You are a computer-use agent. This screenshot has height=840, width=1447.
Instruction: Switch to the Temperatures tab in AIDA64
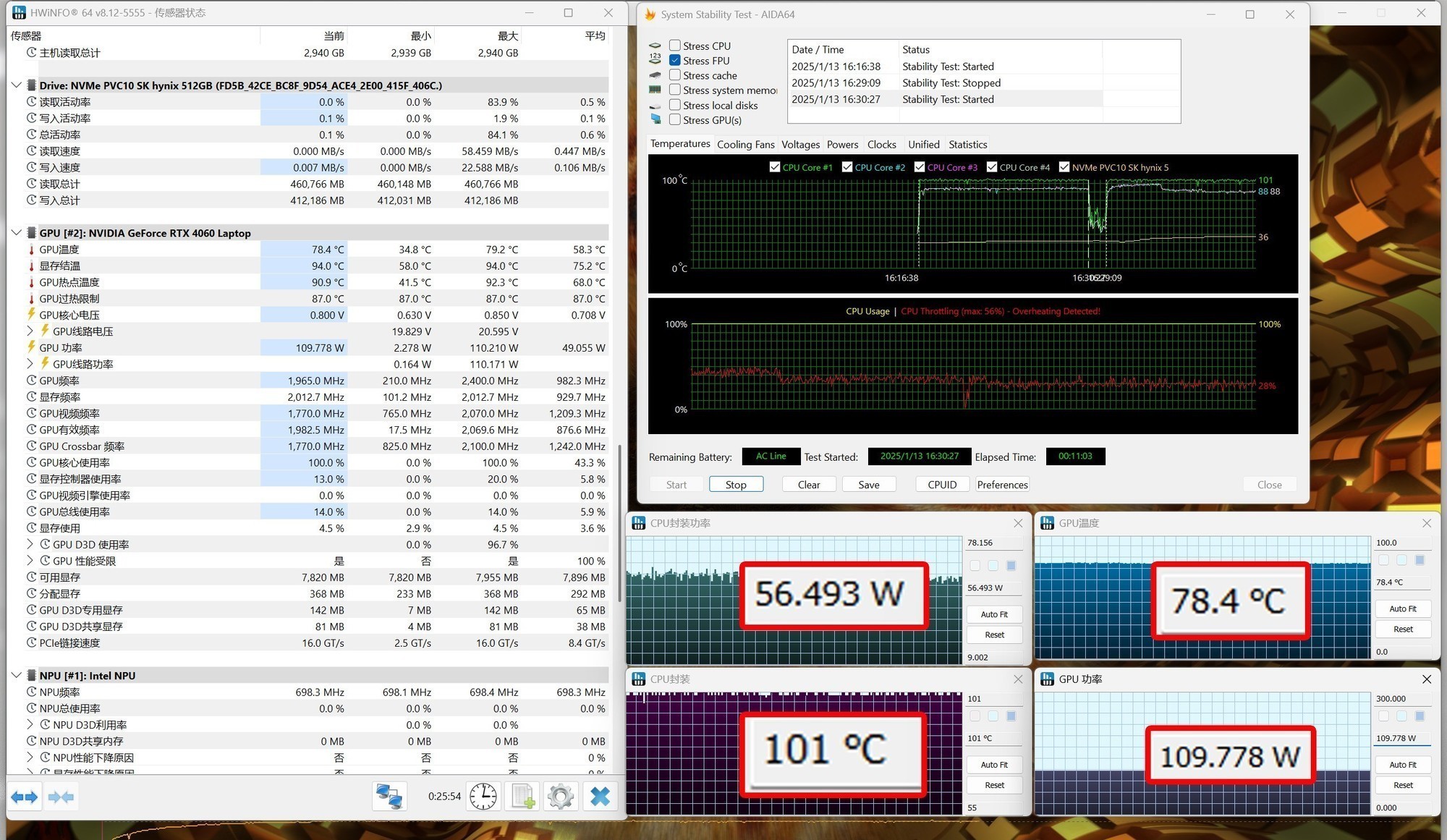pyautogui.click(x=679, y=144)
